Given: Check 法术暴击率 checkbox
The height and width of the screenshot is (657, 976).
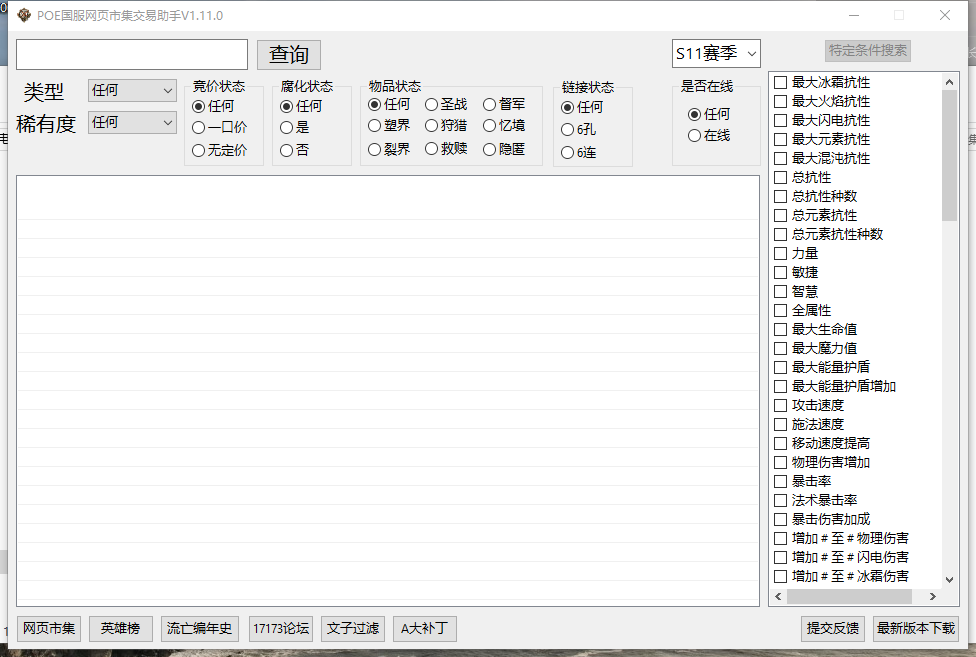Looking at the screenshot, I should [x=781, y=500].
